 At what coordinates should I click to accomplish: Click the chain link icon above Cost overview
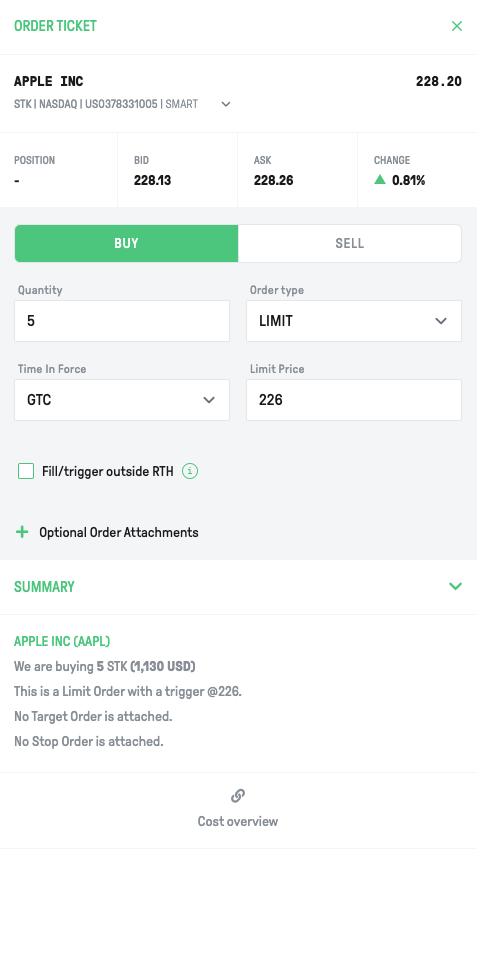pos(238,796)
